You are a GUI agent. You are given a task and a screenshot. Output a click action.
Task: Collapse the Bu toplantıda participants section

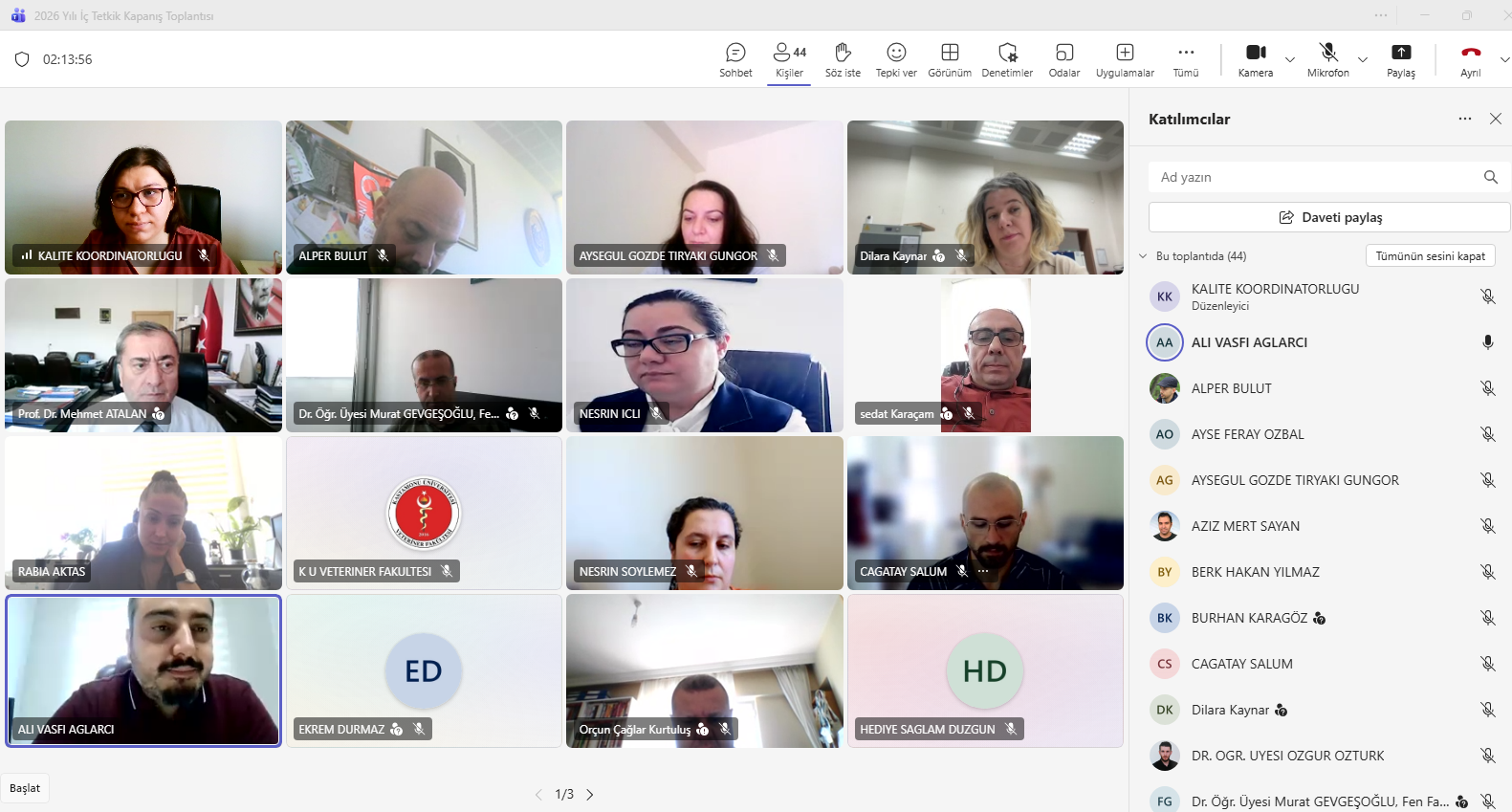(1143, 256)
